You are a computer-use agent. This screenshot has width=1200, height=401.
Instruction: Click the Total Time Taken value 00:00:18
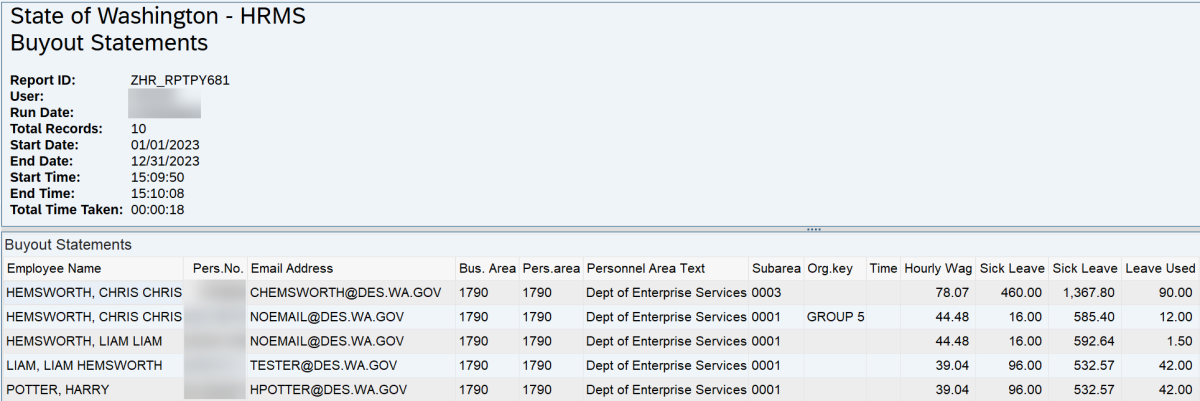pos(157,209)
